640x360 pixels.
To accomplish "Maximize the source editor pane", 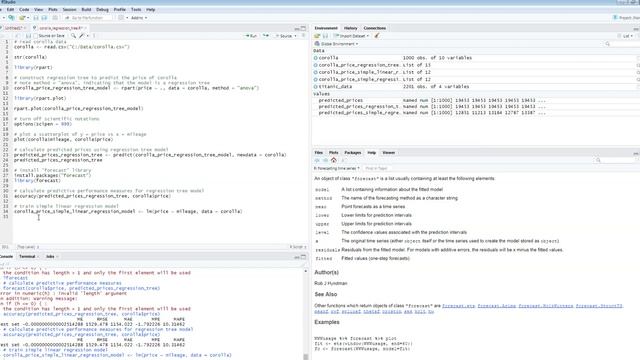I will click(x=303, y=28).
